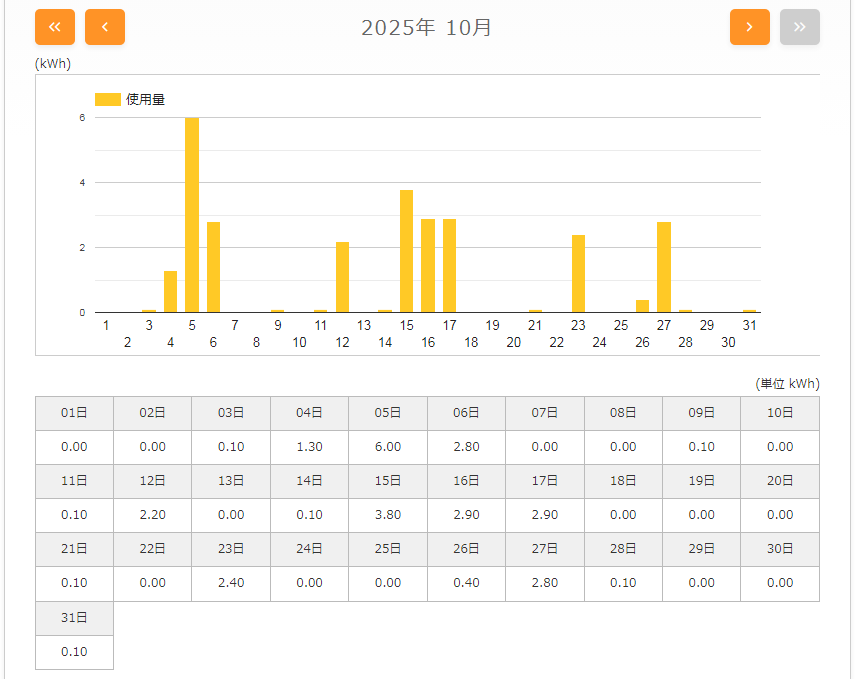Go to previous month with single-left arrow

105,27
